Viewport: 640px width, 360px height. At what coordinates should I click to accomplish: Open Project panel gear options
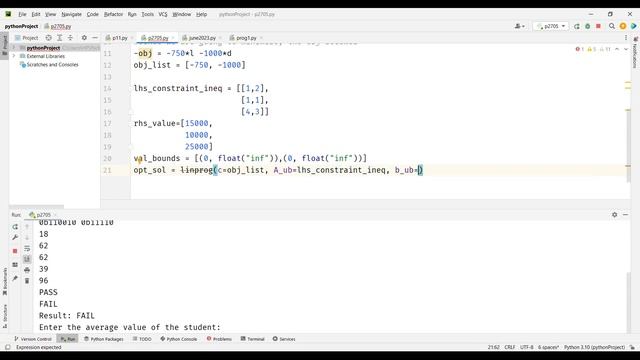click(x=84, y=38)
